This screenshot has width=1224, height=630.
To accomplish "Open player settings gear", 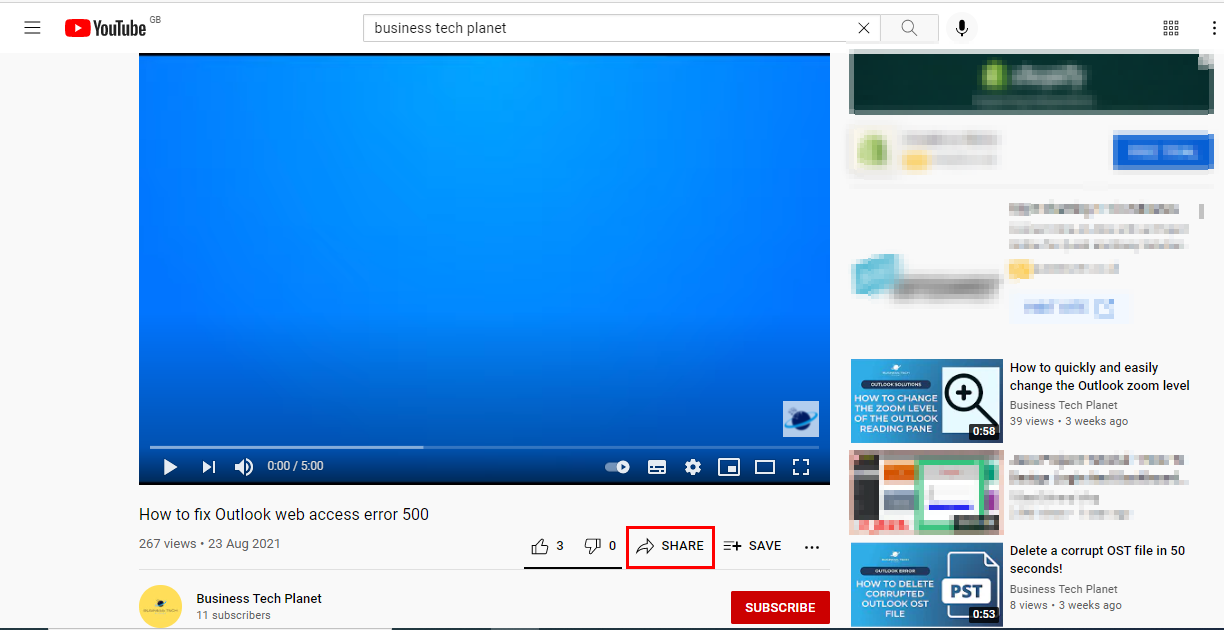I will tap(693, 467).
